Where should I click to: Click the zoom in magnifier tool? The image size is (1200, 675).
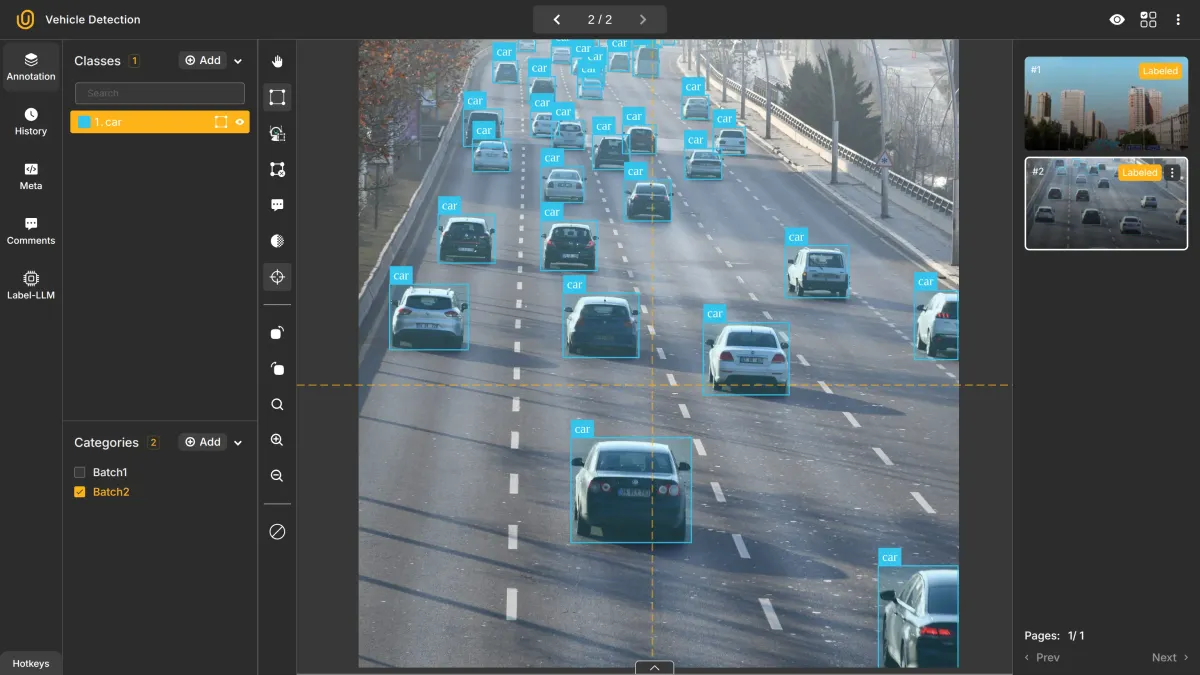[277, 440]
